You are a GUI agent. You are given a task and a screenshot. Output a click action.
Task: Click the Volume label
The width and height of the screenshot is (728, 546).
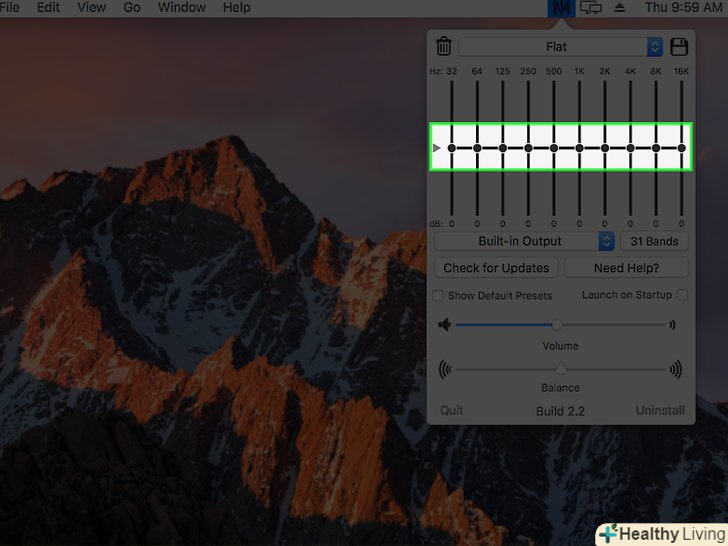tap(560, 346)
